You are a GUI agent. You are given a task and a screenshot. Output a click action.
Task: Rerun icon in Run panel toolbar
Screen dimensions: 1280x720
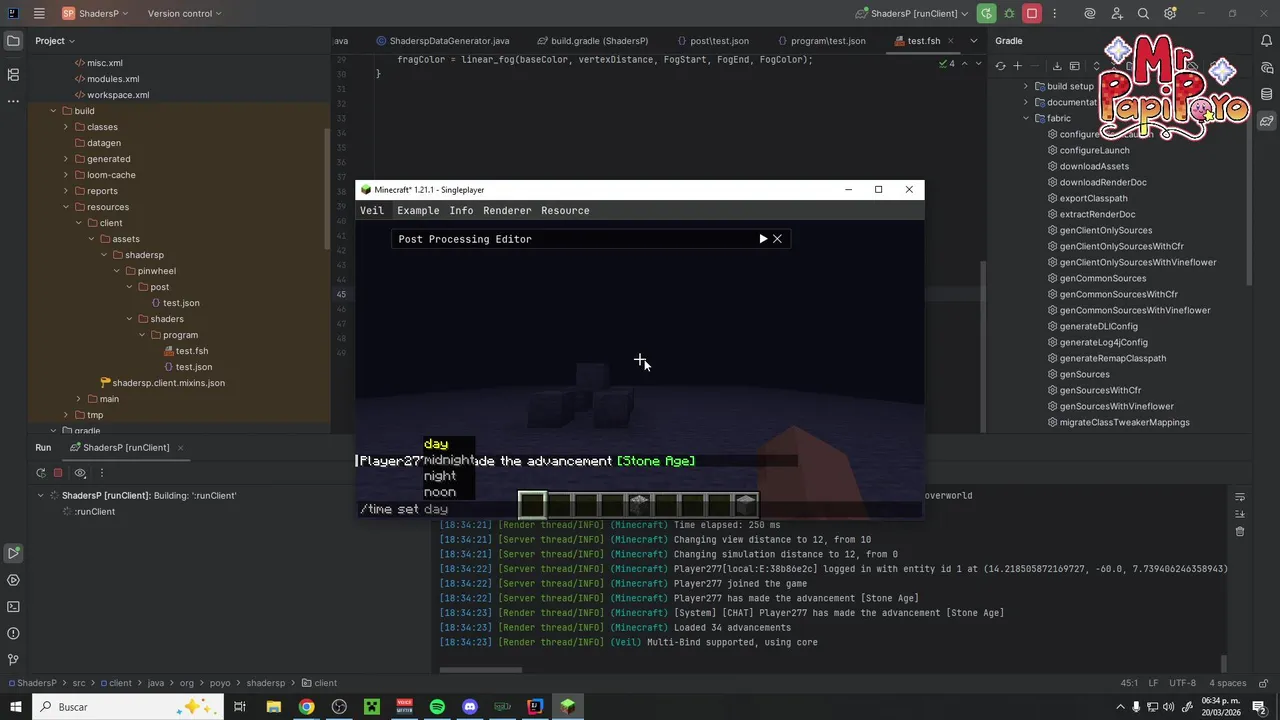(41, 473)
